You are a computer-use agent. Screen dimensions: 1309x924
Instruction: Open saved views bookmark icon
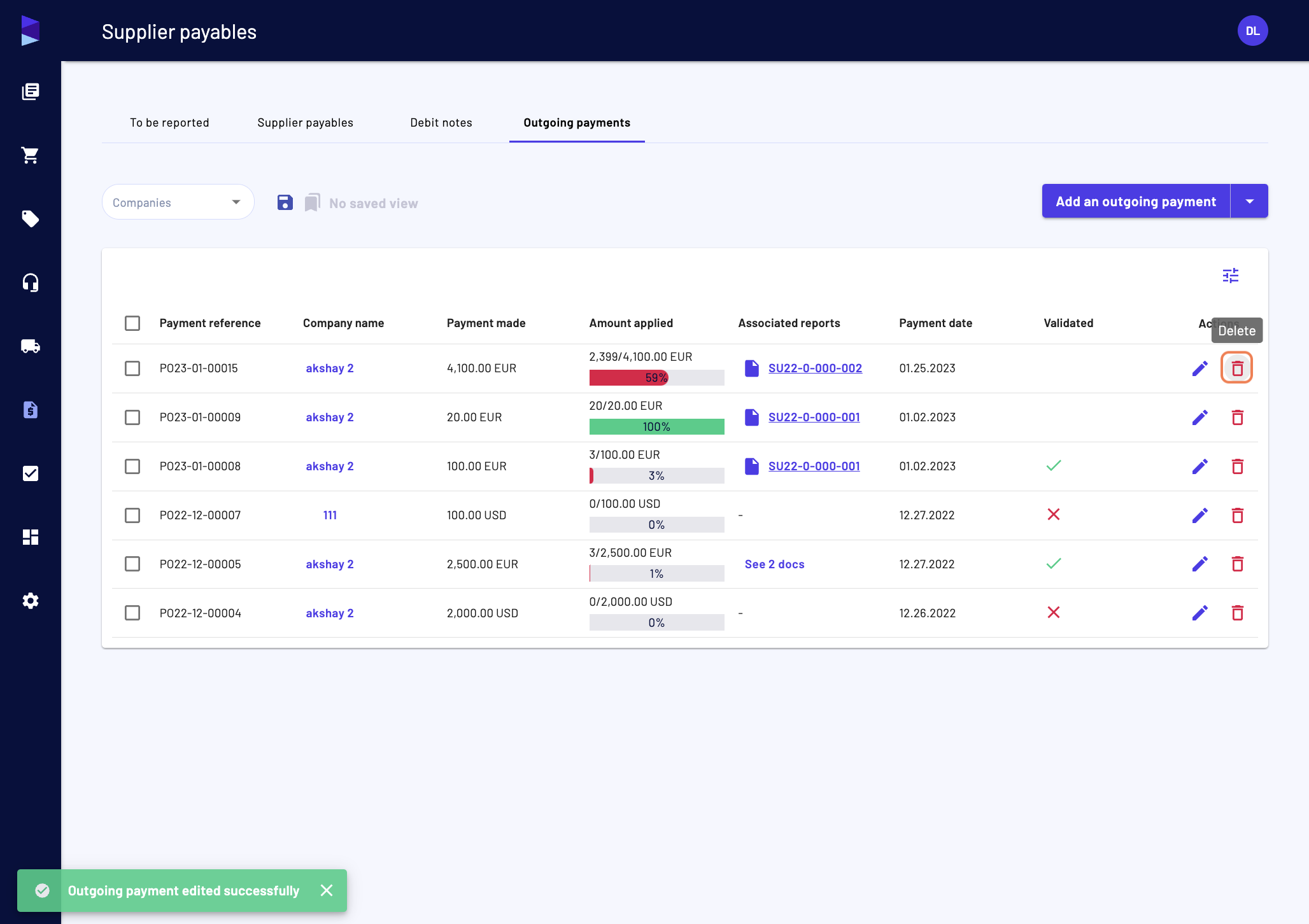[x=312, y=202]
